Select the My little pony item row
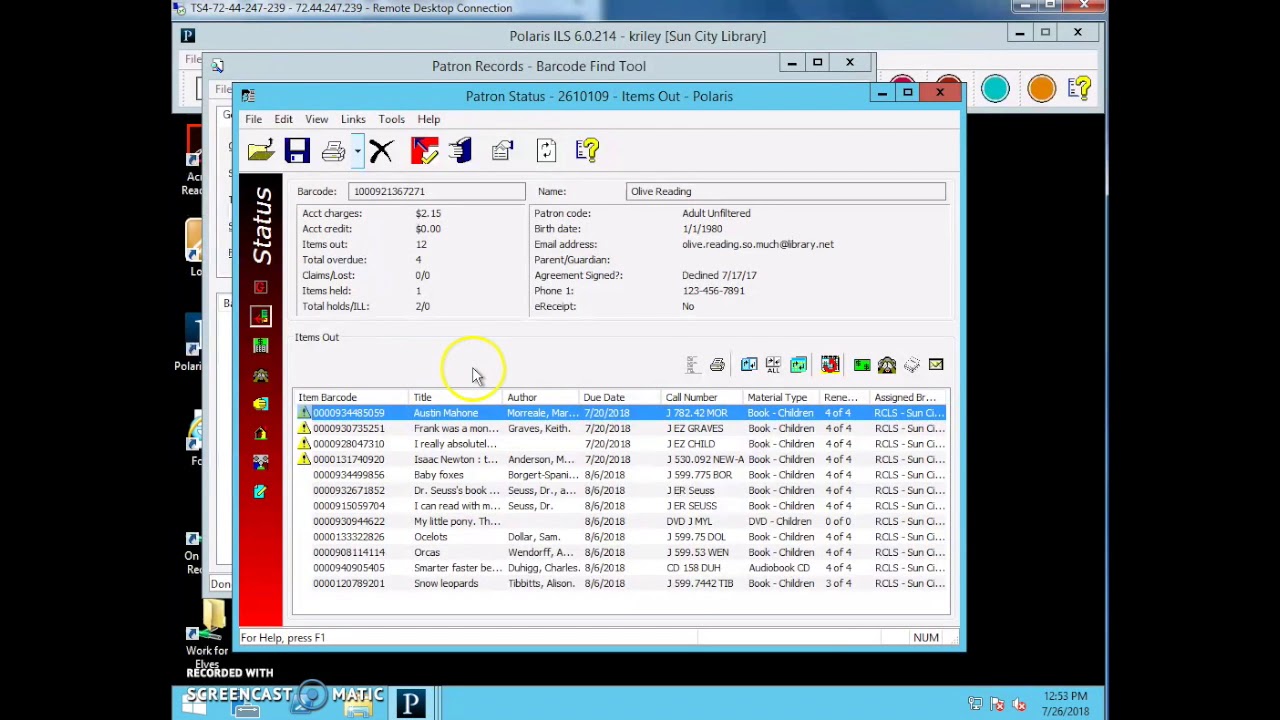This screenshot has width=1280, height=720. (621, 521)
